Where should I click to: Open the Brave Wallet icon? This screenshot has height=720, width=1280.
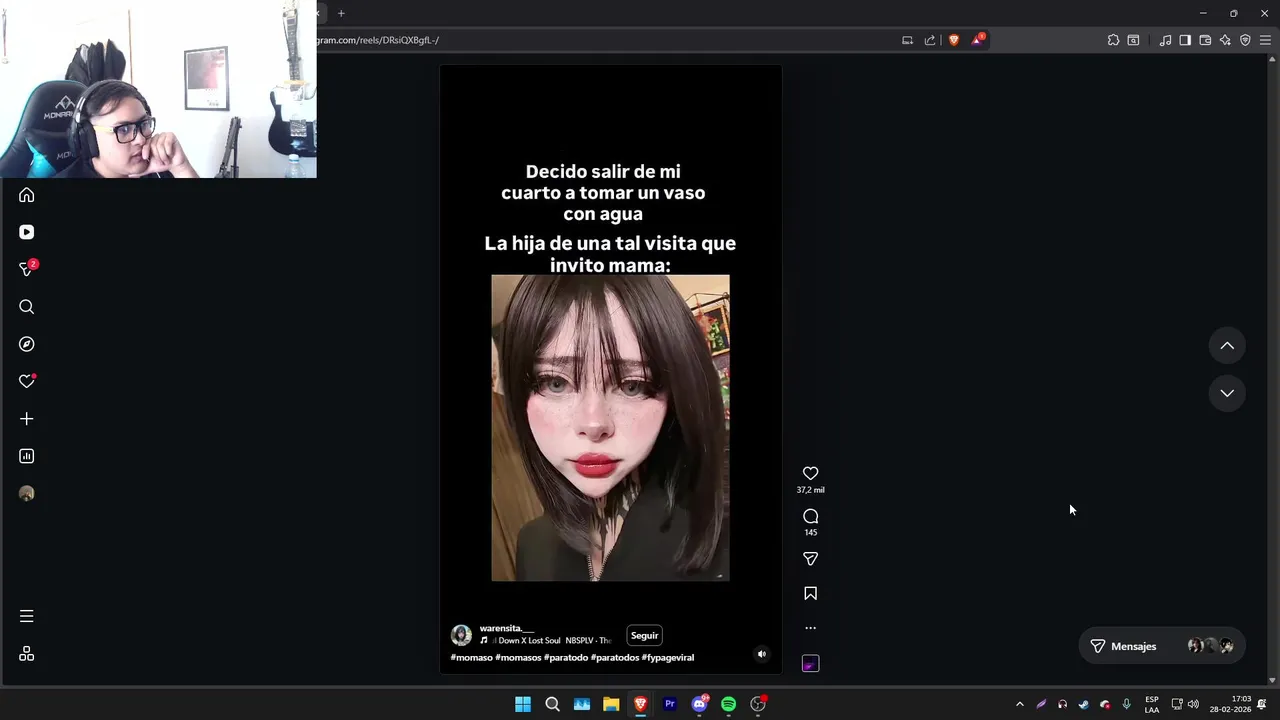(1205, 40)
